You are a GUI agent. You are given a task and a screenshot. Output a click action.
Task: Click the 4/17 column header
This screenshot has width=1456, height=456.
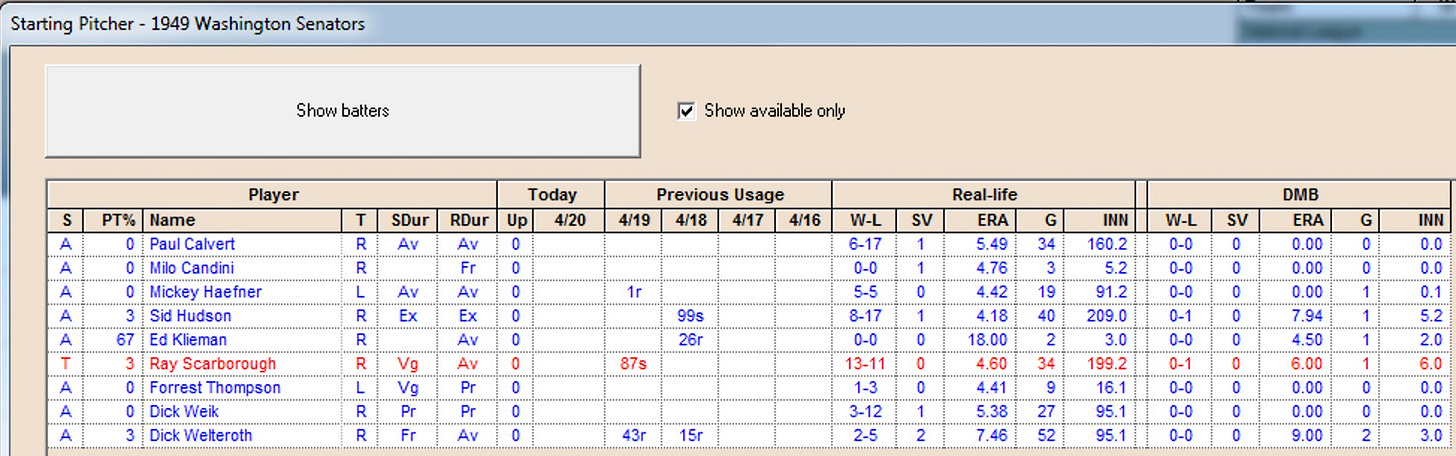tap(746, 220)
